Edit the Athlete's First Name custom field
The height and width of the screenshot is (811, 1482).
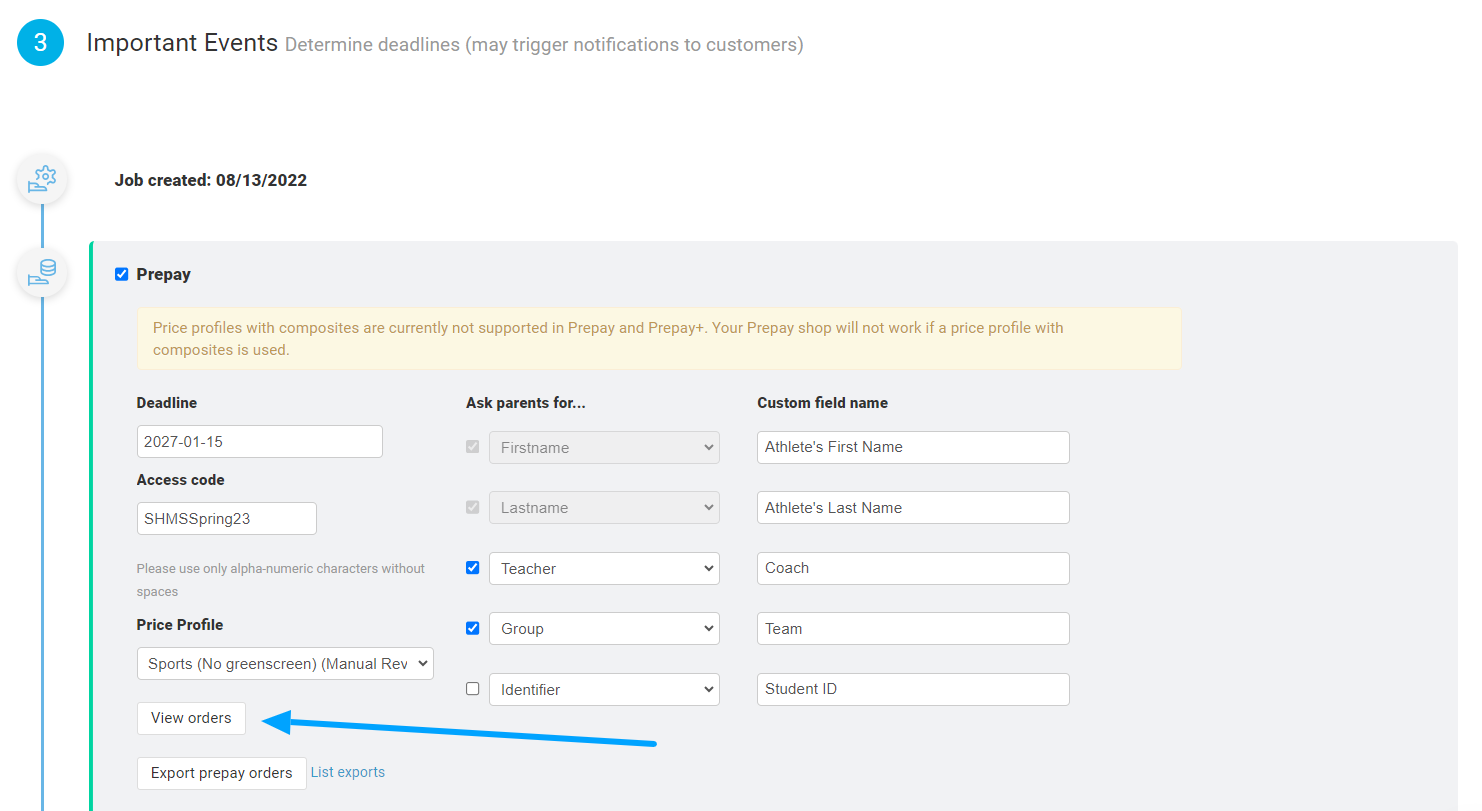pyautogui.click(x=913, y=447)
